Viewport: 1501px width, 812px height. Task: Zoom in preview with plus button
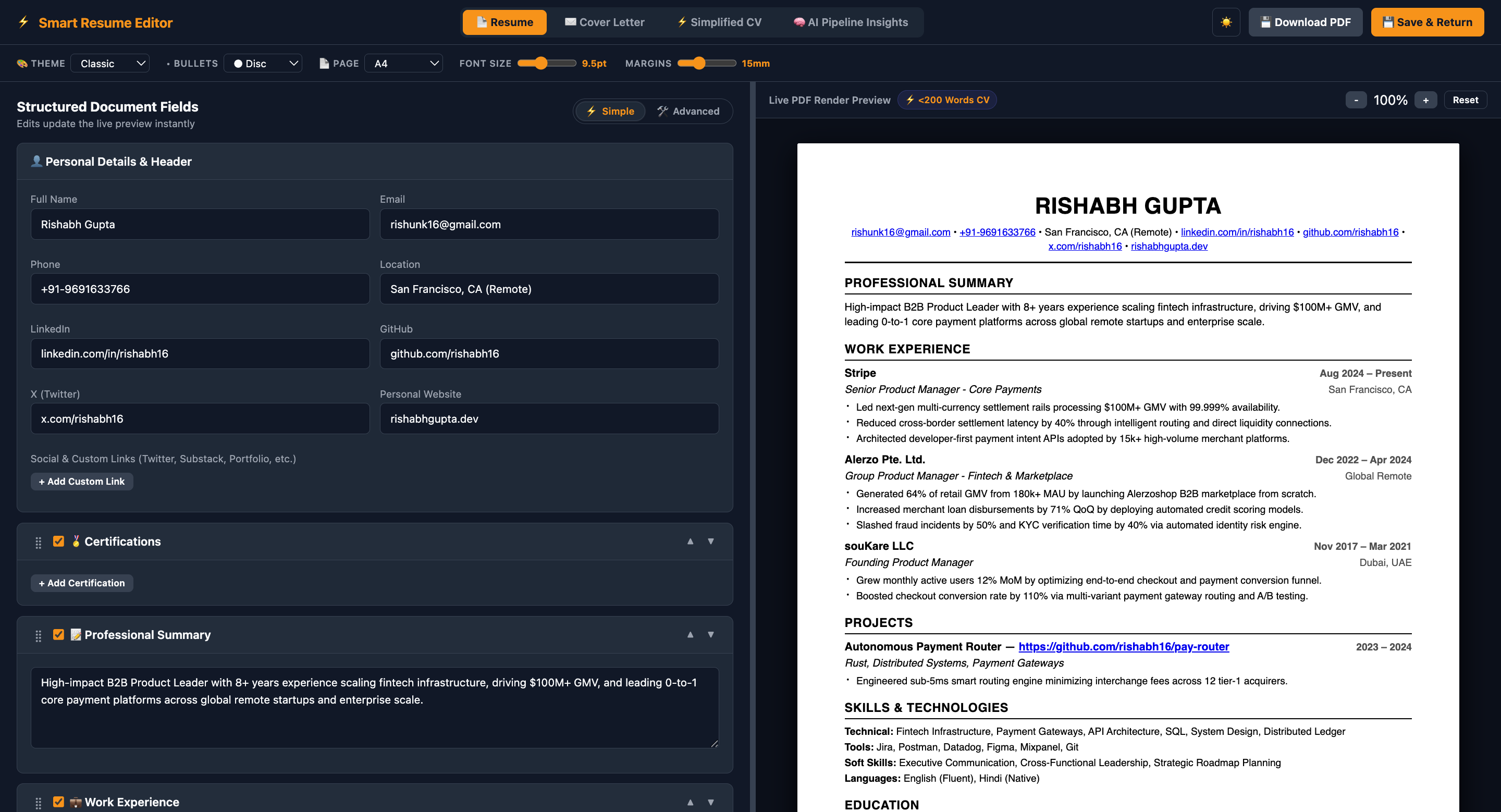pos(1426,100)
